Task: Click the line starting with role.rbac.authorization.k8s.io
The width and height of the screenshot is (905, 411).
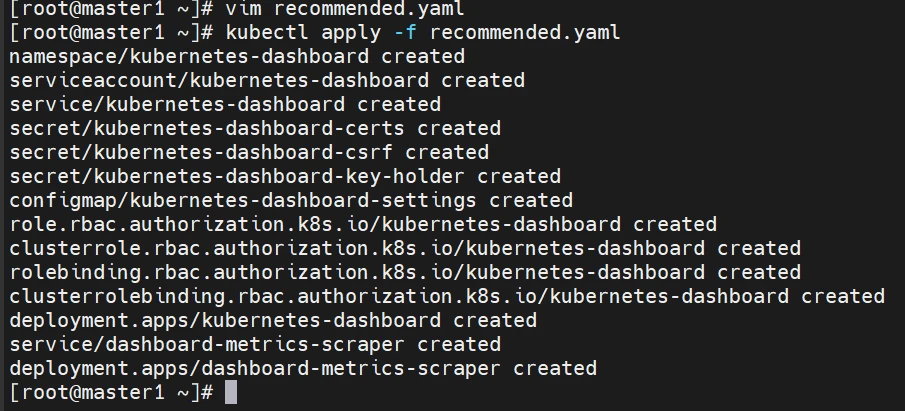Action: (x=363, y=224)
